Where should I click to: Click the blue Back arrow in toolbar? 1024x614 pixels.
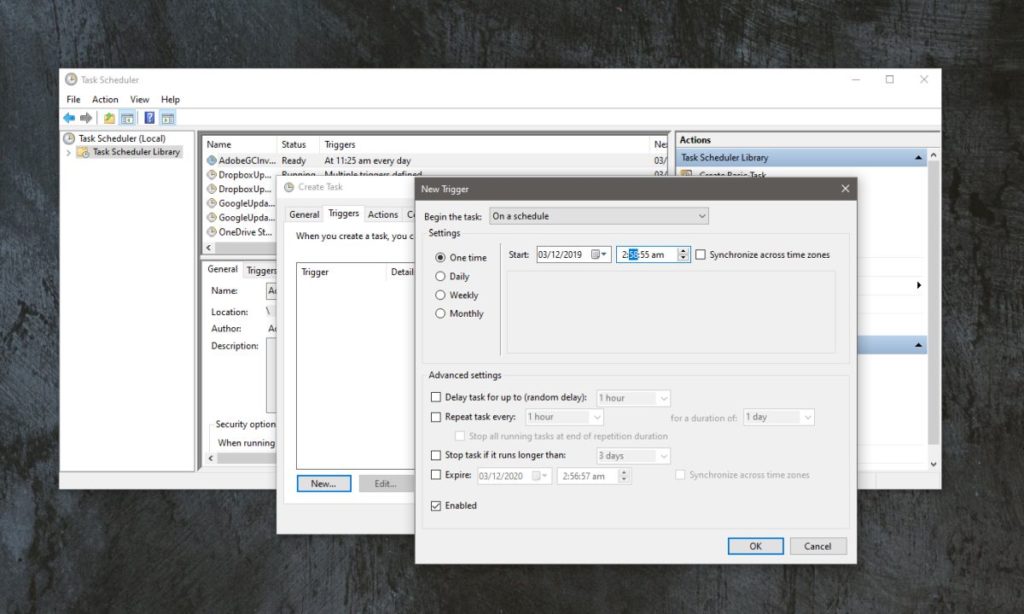[69, 118]
